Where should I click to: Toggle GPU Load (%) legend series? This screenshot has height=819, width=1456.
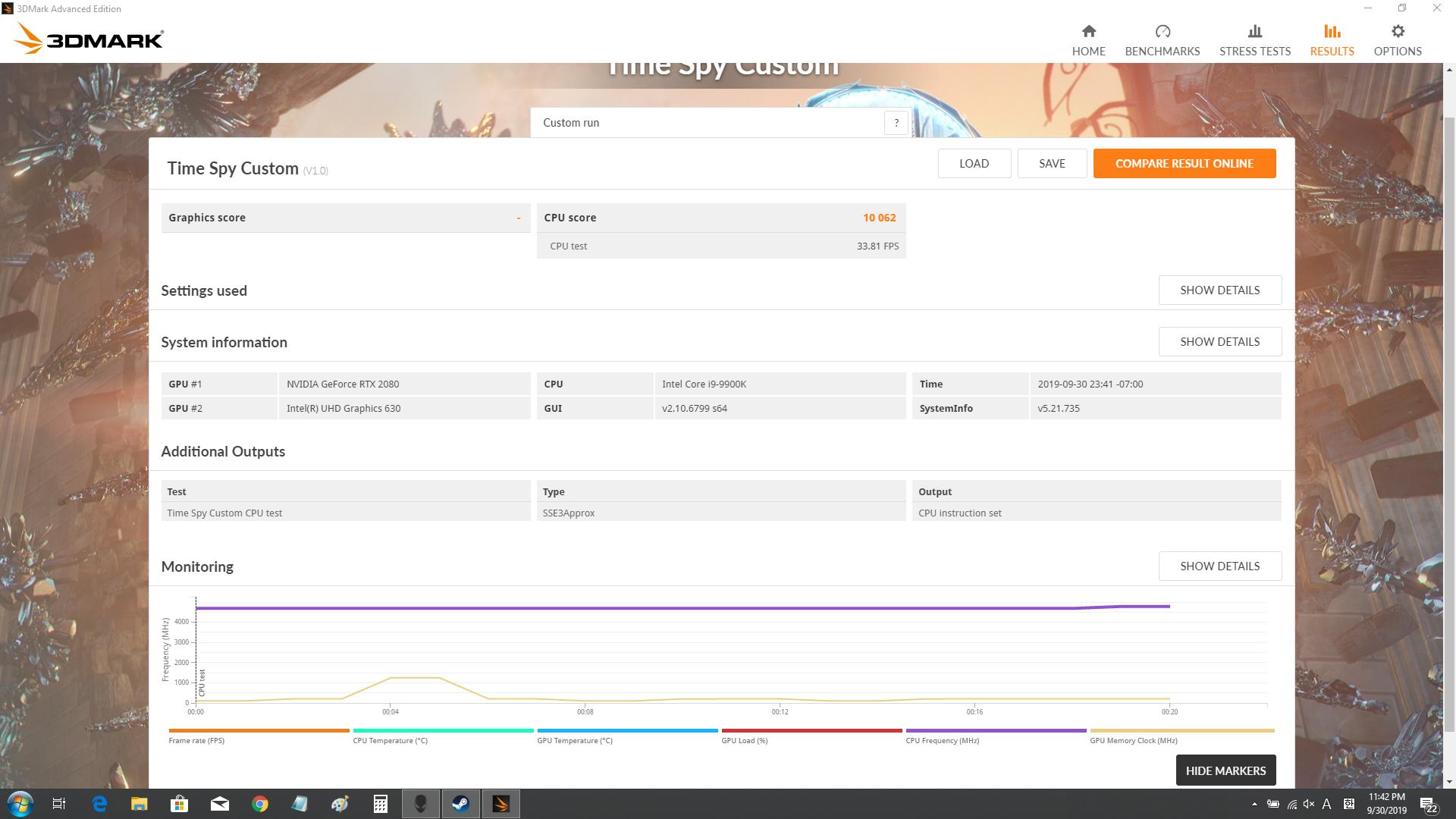[811, 736]
